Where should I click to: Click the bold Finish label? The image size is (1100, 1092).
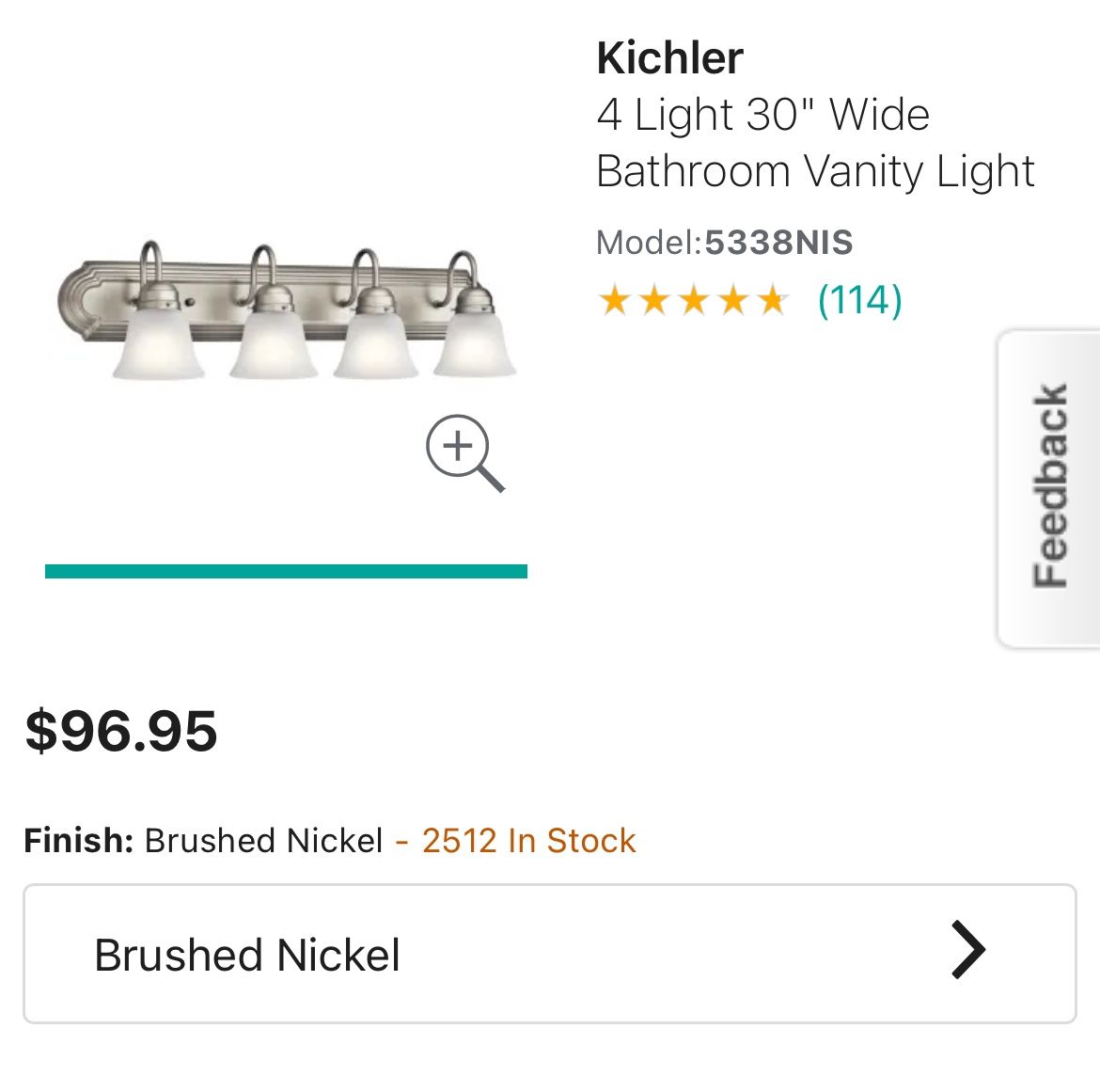pos(79,840)
